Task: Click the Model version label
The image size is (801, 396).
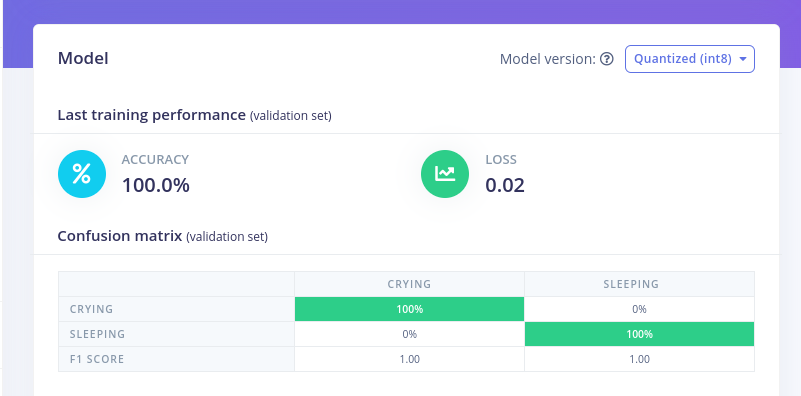Action: 548,59
